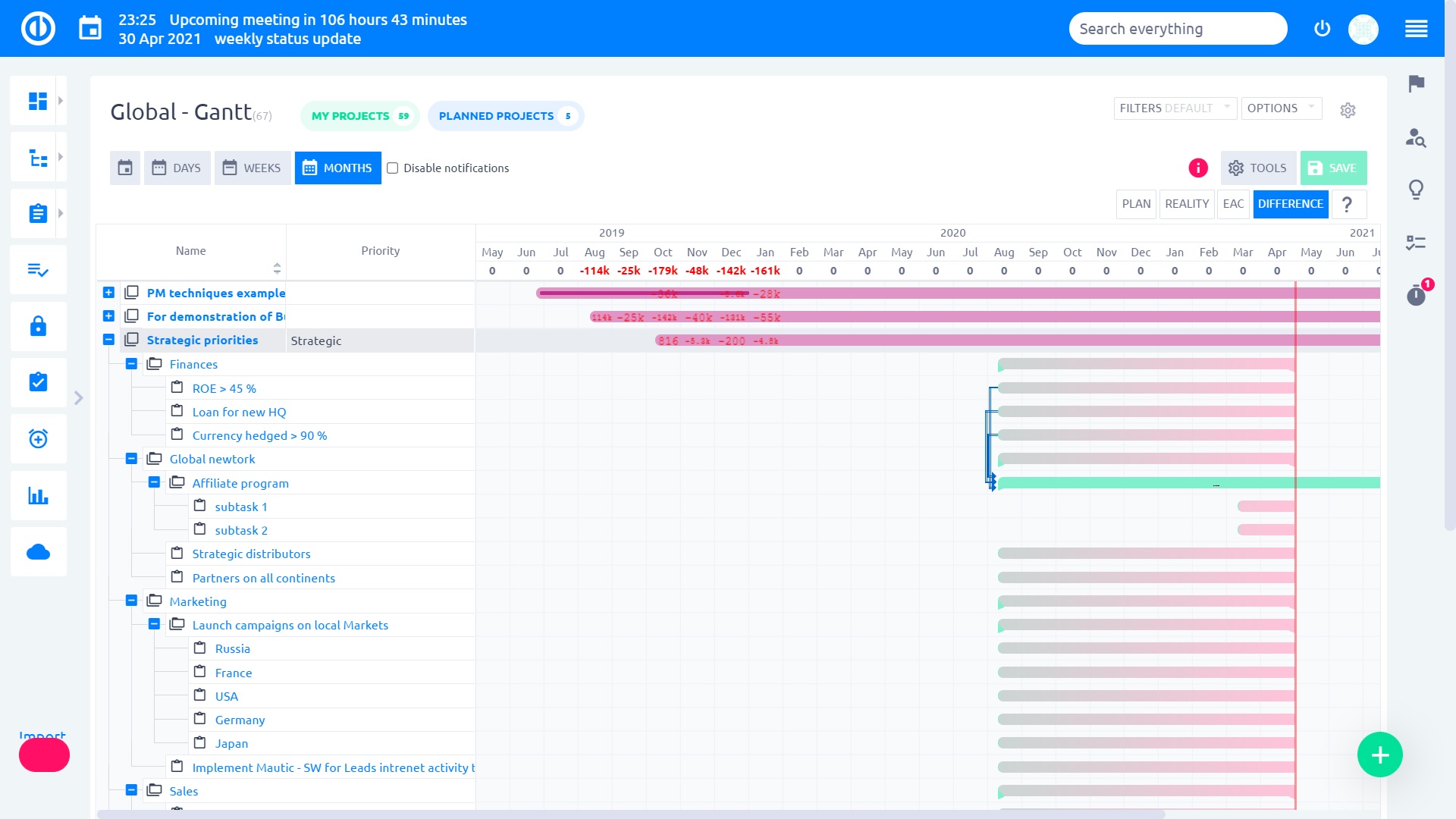Image resolution: width=1456 pixels, height=819 pixels.
Task: Collapse the Finances folder
Action: tap(131, 364)
